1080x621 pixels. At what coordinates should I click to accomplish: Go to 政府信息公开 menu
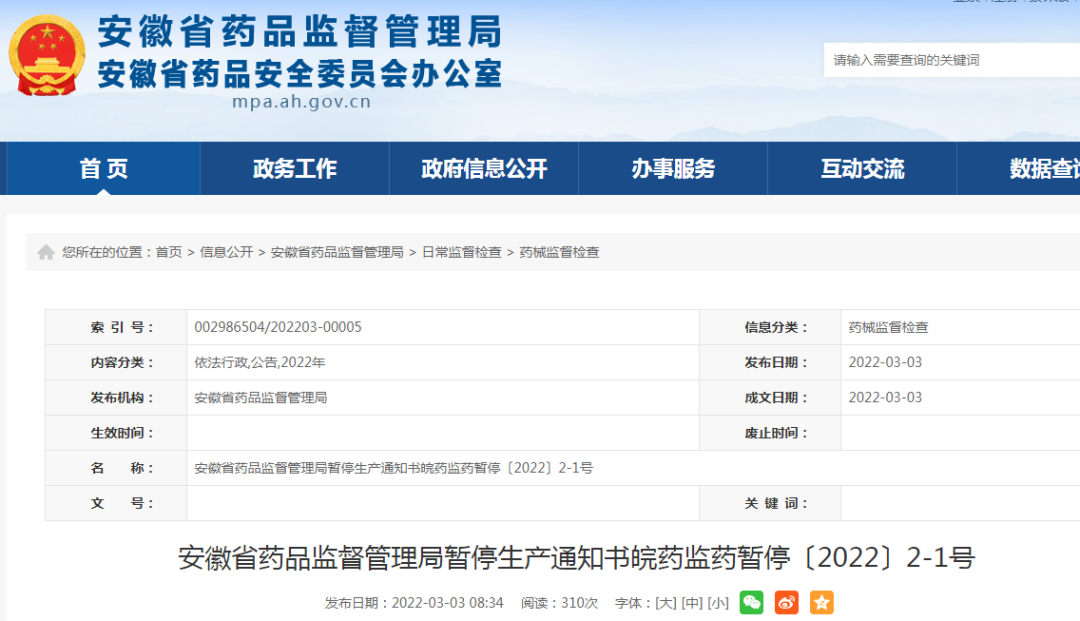[x=484, y=169]
